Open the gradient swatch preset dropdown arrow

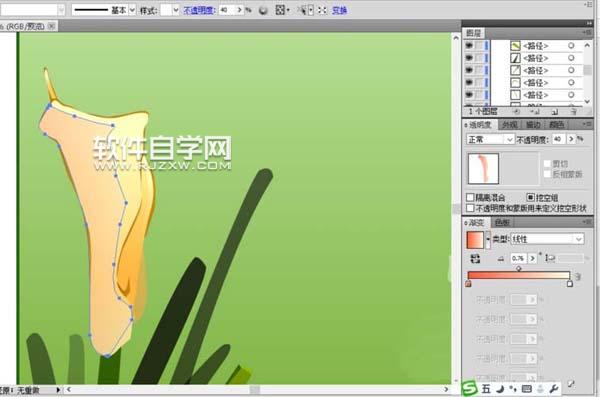coord(488,240)
